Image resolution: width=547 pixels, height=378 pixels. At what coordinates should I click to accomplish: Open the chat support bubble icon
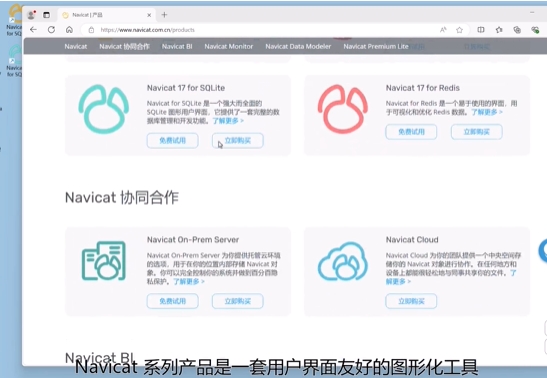(x=543, y=250)
